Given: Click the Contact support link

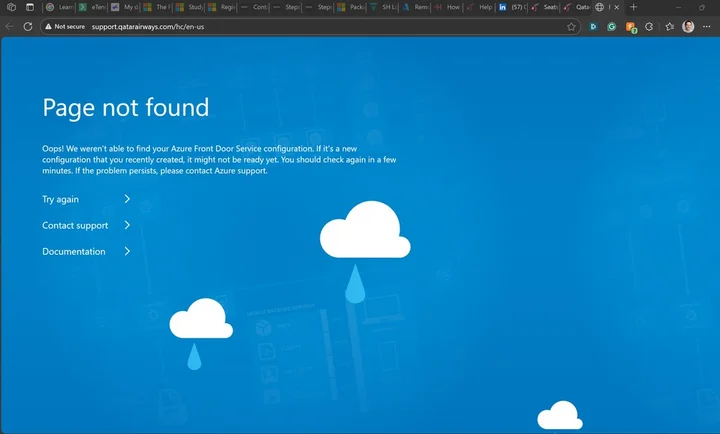Looking at the screenshot, I should click(75, 225).
